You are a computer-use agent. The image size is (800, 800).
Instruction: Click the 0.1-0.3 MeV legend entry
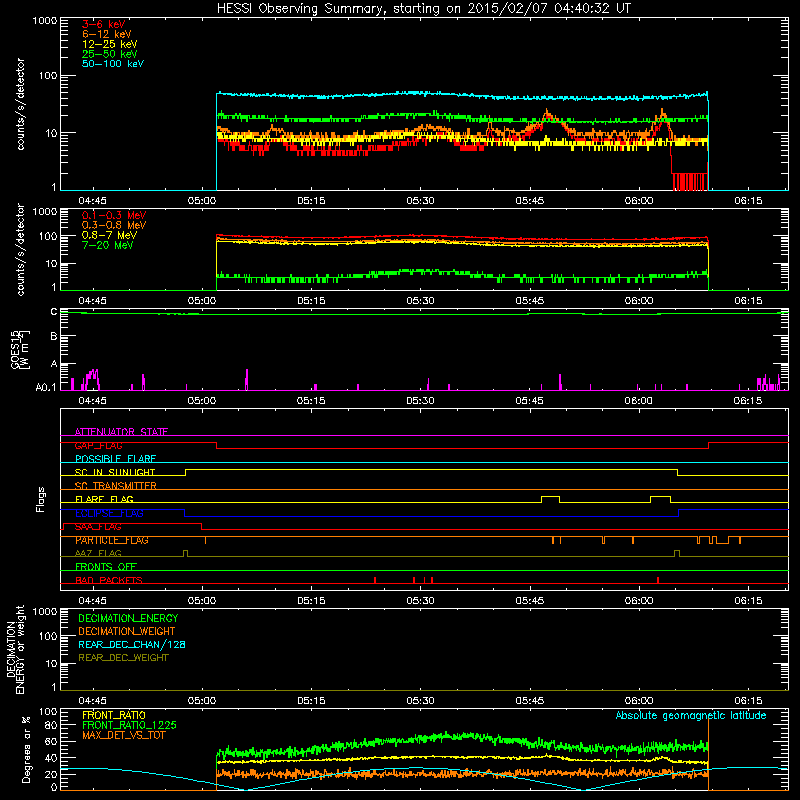click(114, 215)
